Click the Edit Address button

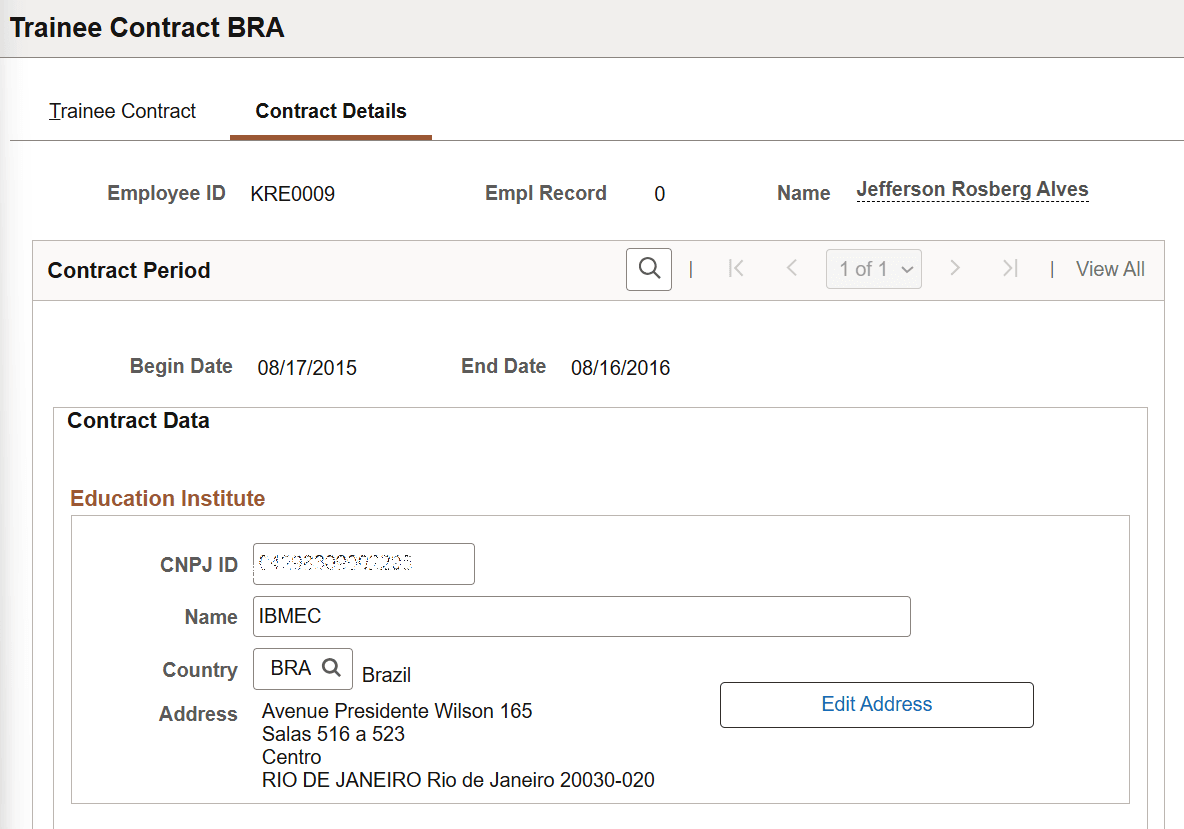click(x=875, y=704)
